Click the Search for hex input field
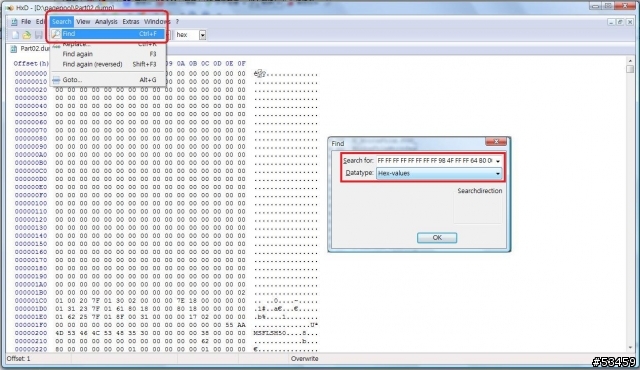Screen dimensions: 640x370 tap(435, 161)
